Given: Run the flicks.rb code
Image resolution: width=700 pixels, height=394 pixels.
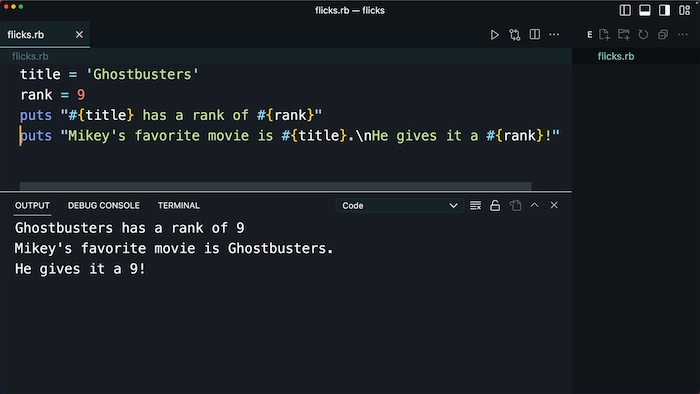Looking at the screenshot, I should [x=494, y=35].
